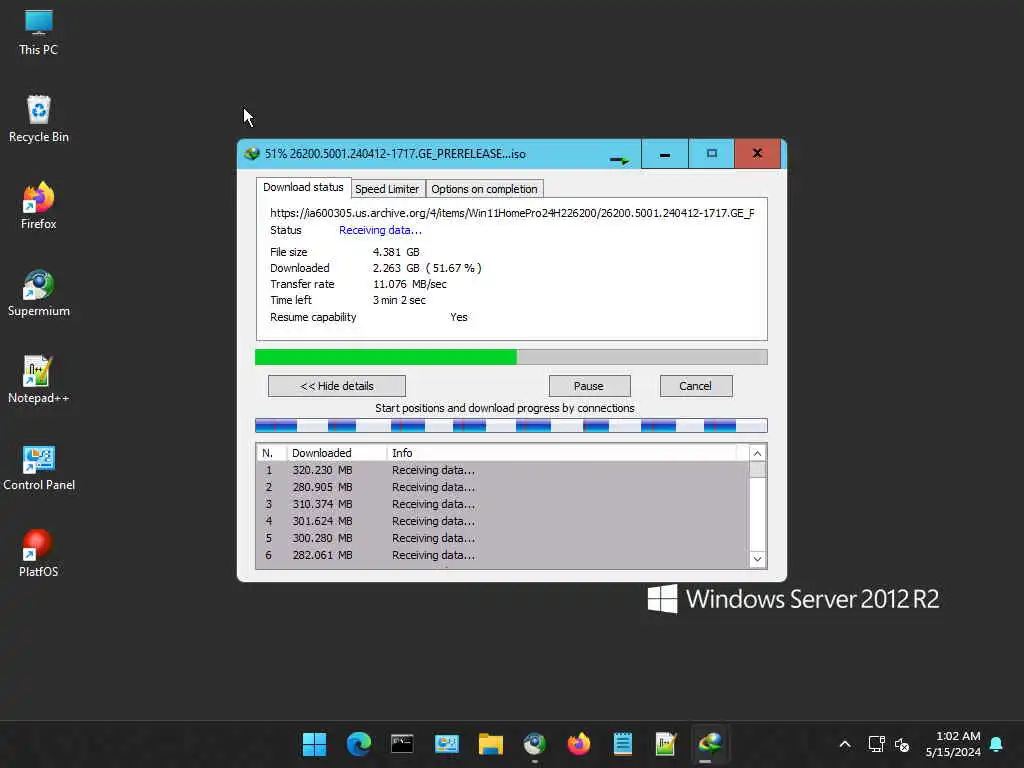Click Hide details button
This screenshot has width=1024, height=768.
(337, 386)
